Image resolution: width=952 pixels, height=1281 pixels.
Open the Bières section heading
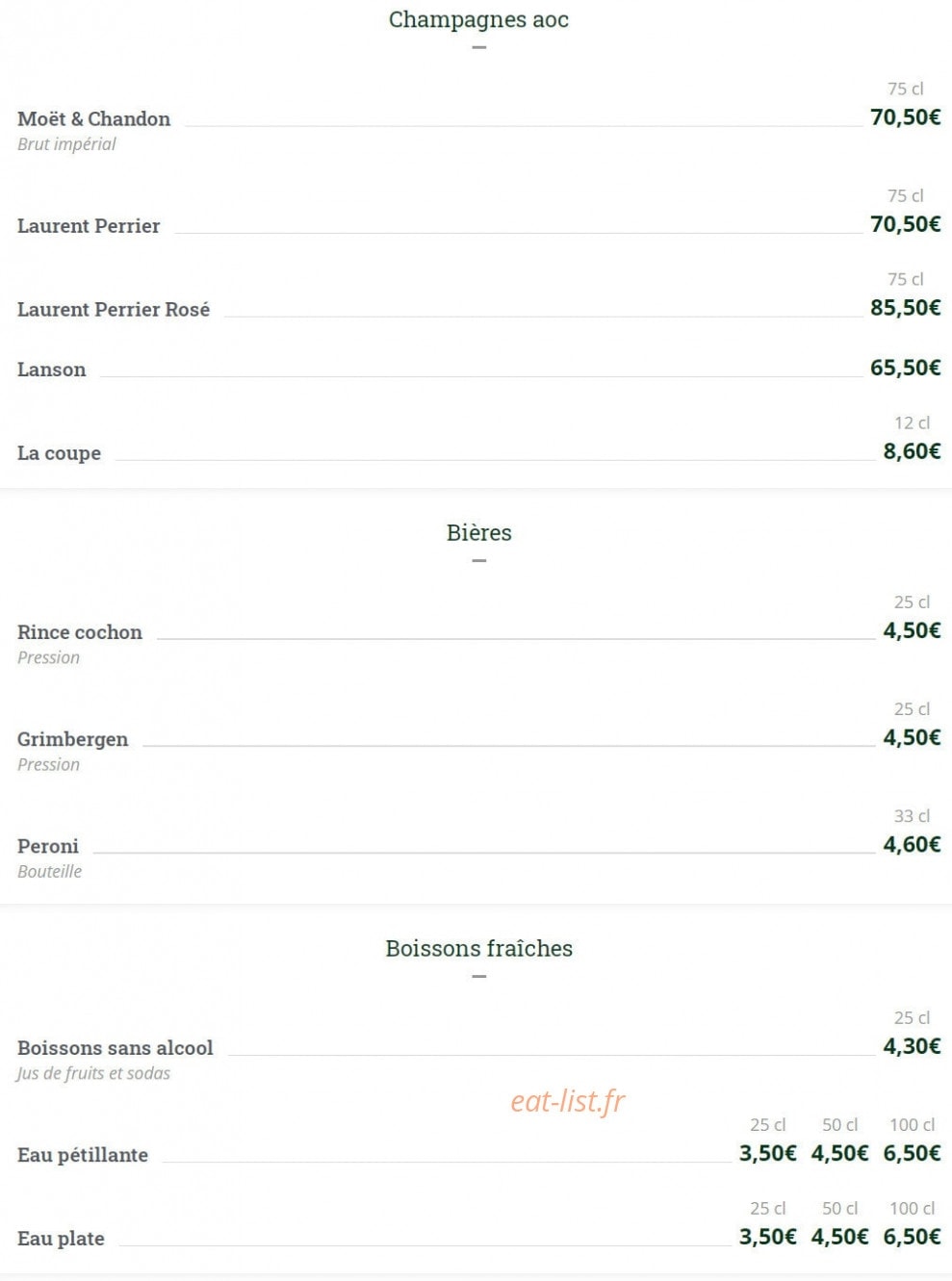[x=479, y=532]
